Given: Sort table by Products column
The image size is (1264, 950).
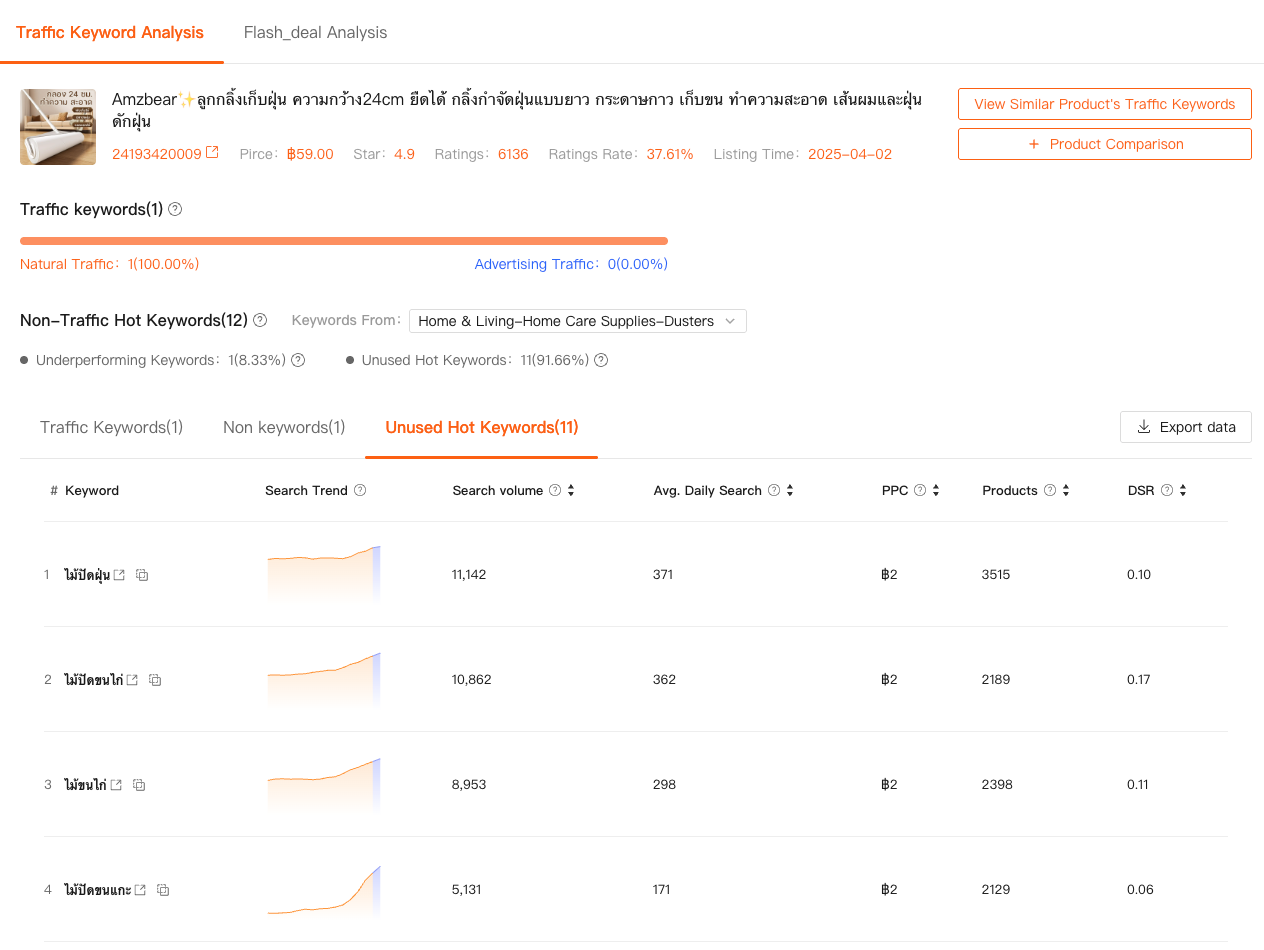Looking at the screenshot, I should click(1066, 490).
